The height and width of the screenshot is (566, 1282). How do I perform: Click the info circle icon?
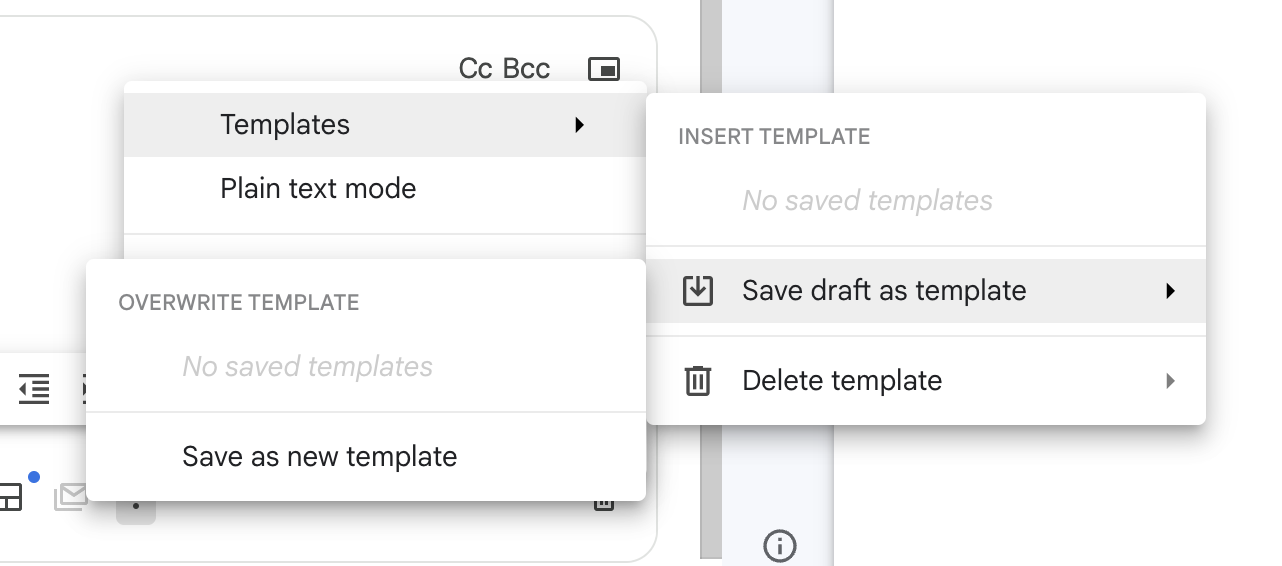[x=779, y=546]
